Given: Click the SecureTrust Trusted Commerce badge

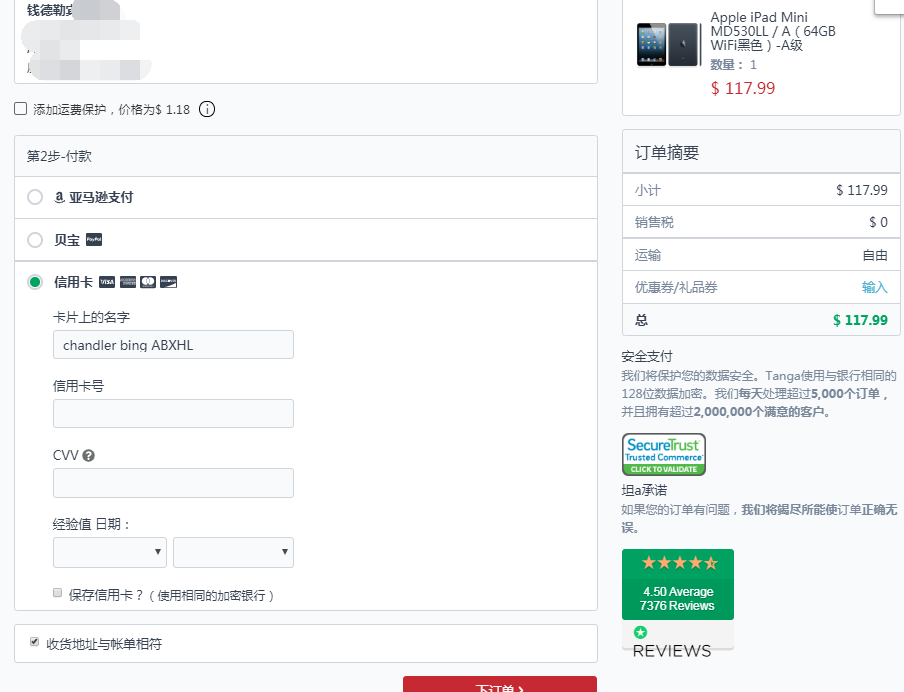Looking at the screenshot, I should tap(664, 454).
